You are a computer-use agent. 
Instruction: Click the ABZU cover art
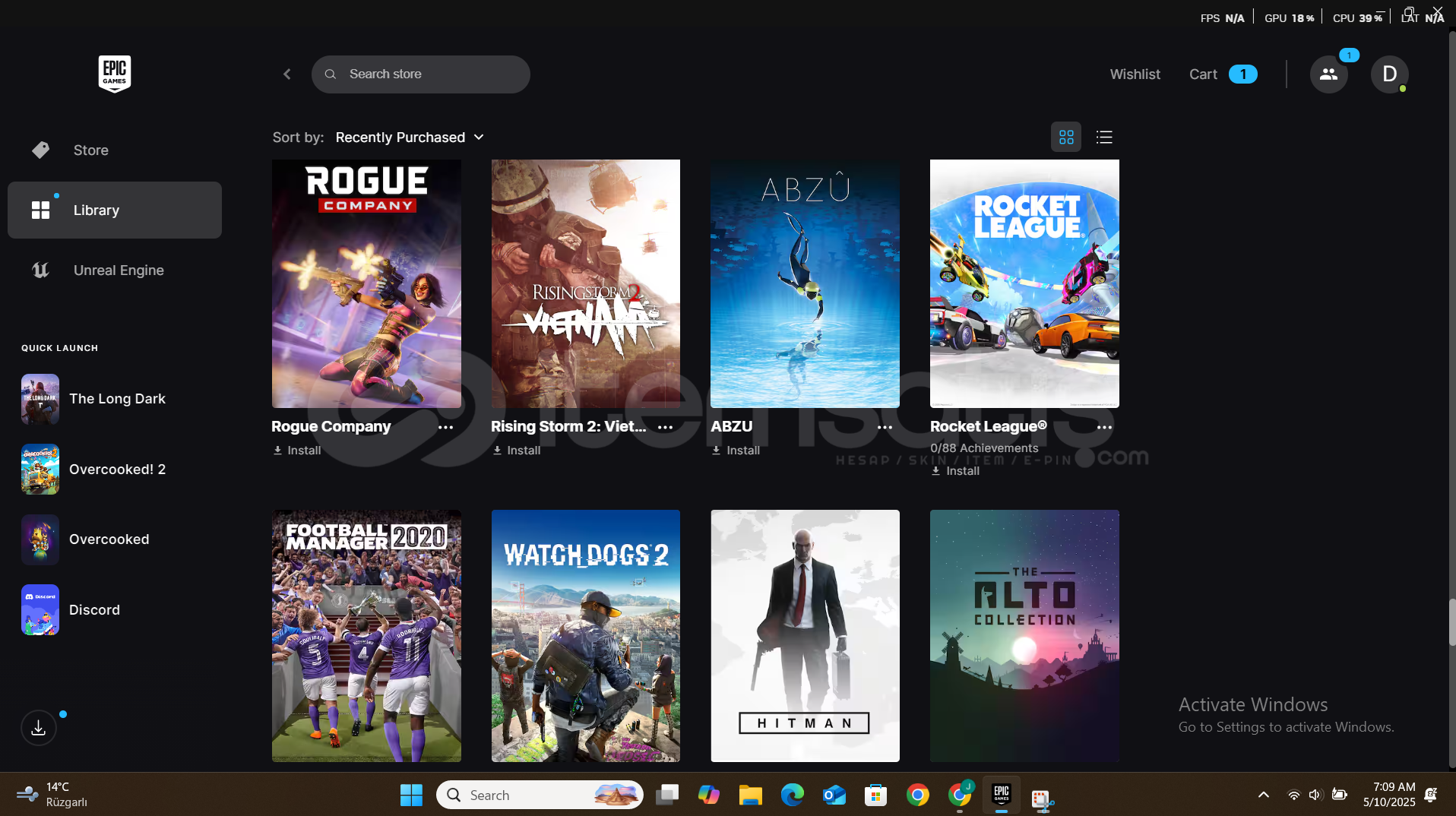pyautogui.click(x=805, y=283)
